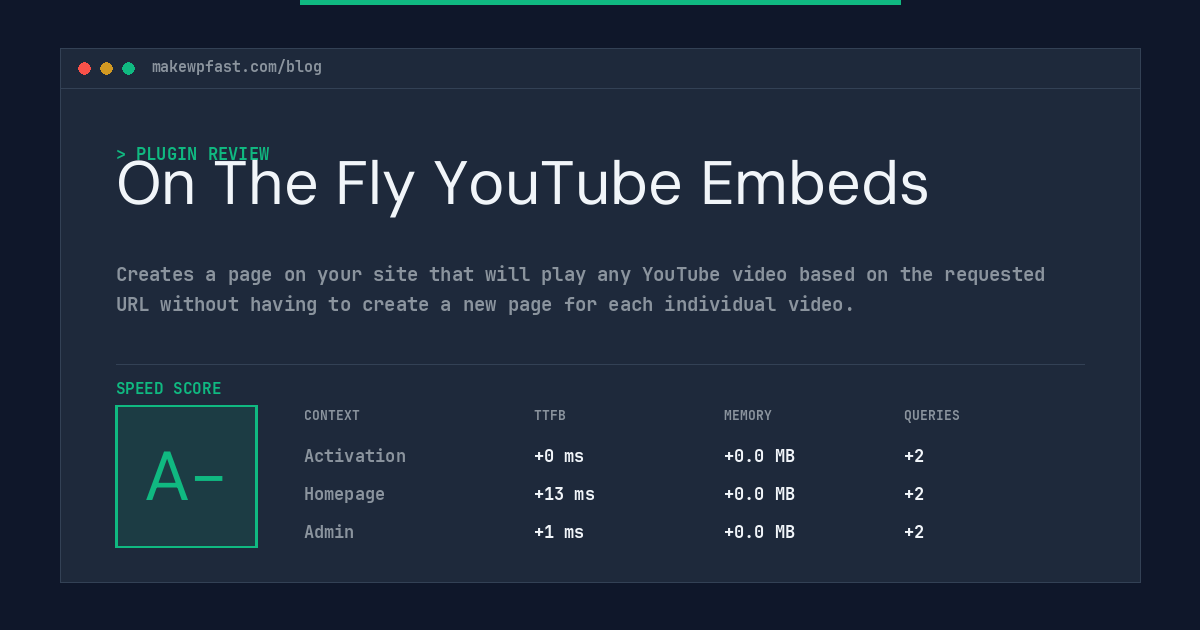Screen dimensions: 1200x630
Task: Click the makewpfast.com/blog address text
Action: pos(237,67)
